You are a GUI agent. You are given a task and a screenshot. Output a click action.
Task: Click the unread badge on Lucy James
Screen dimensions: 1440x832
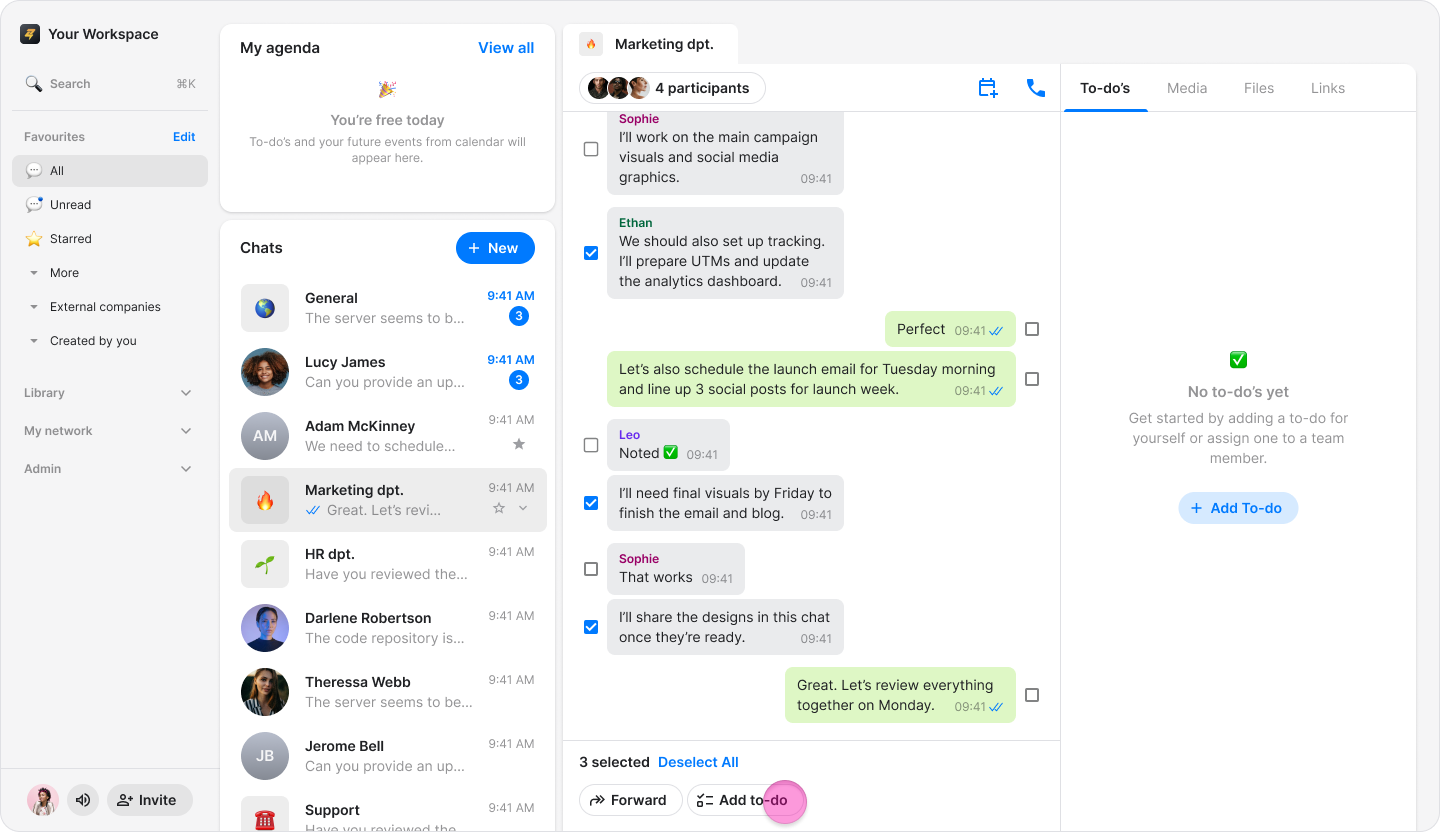tap(519, 380)
